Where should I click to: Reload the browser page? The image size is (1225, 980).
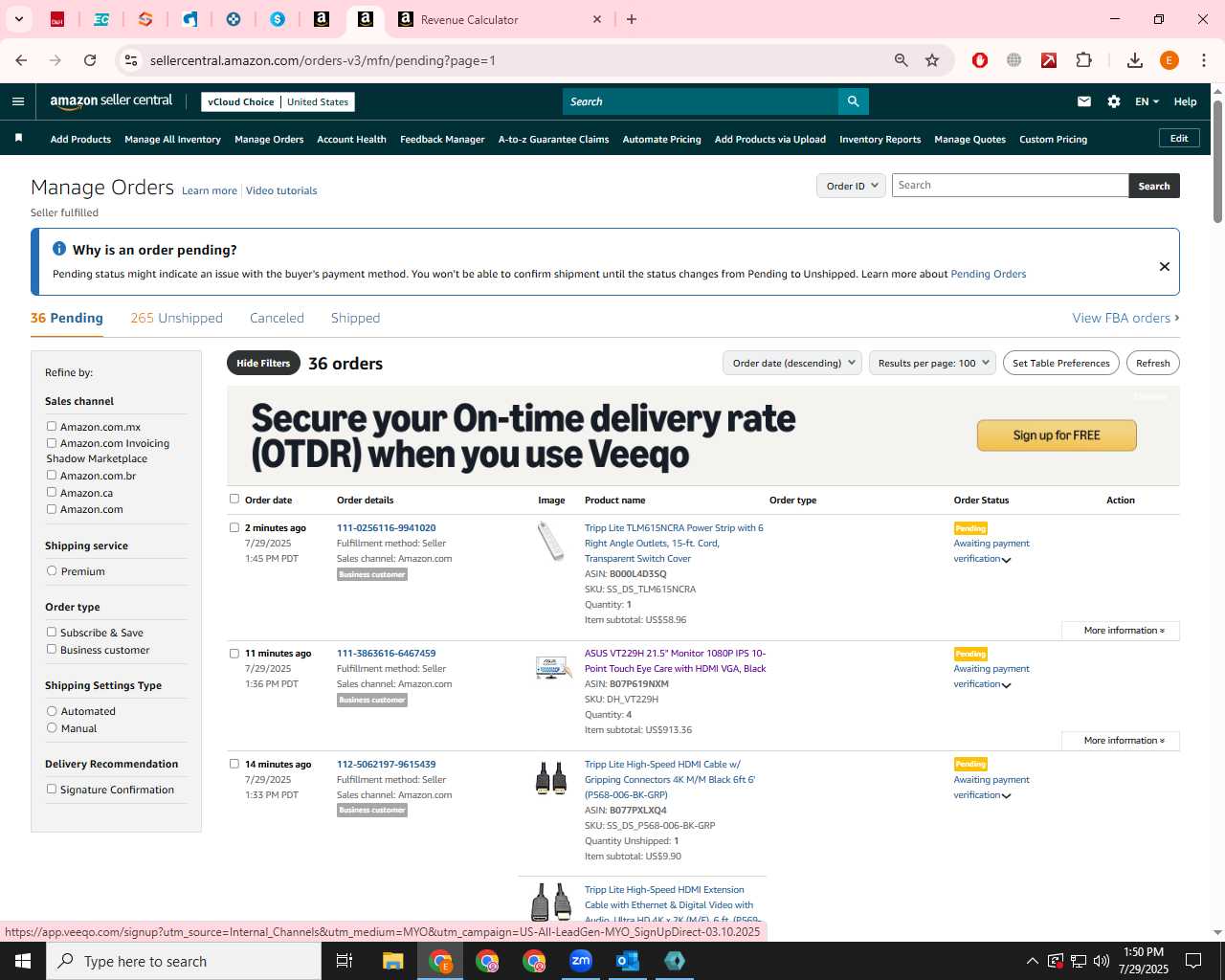[x=90, y=60]
